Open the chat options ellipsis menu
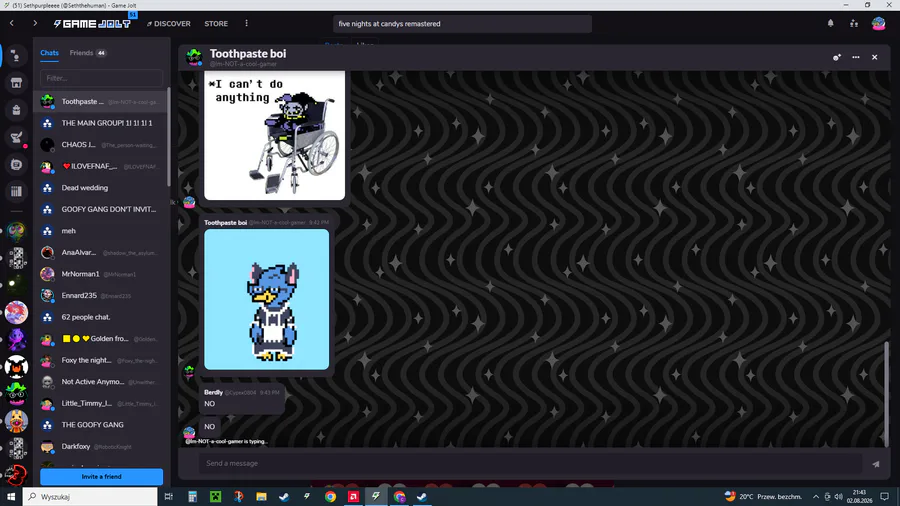The width and height of the screenshot is (900, 506). pos(856,57)
